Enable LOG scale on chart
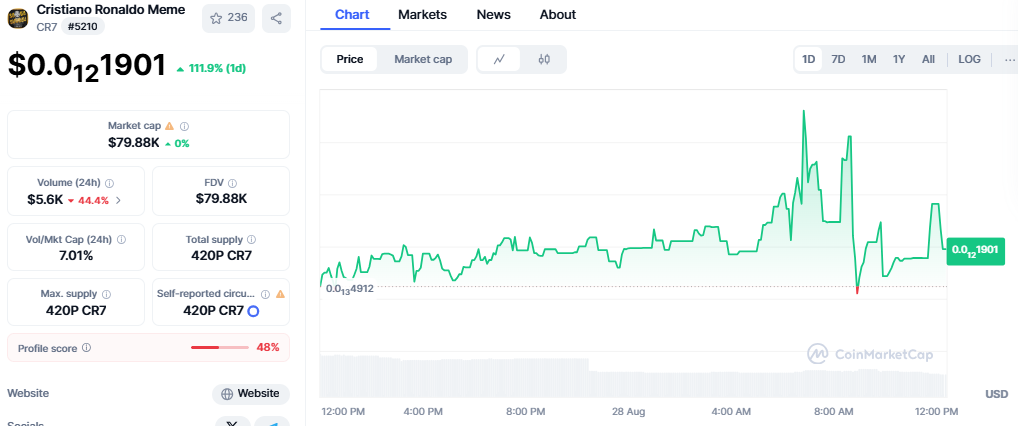 coord(969,59)
